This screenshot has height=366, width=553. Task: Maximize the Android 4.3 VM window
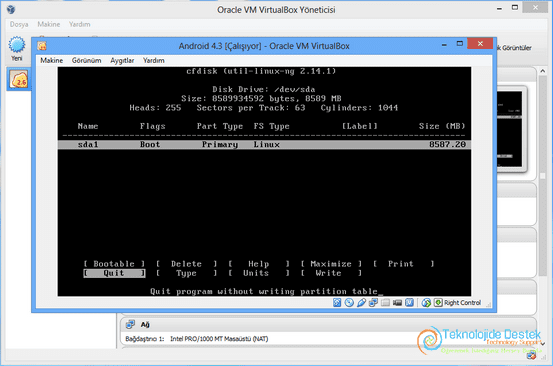pyautogui.click(x=460, y=43)
